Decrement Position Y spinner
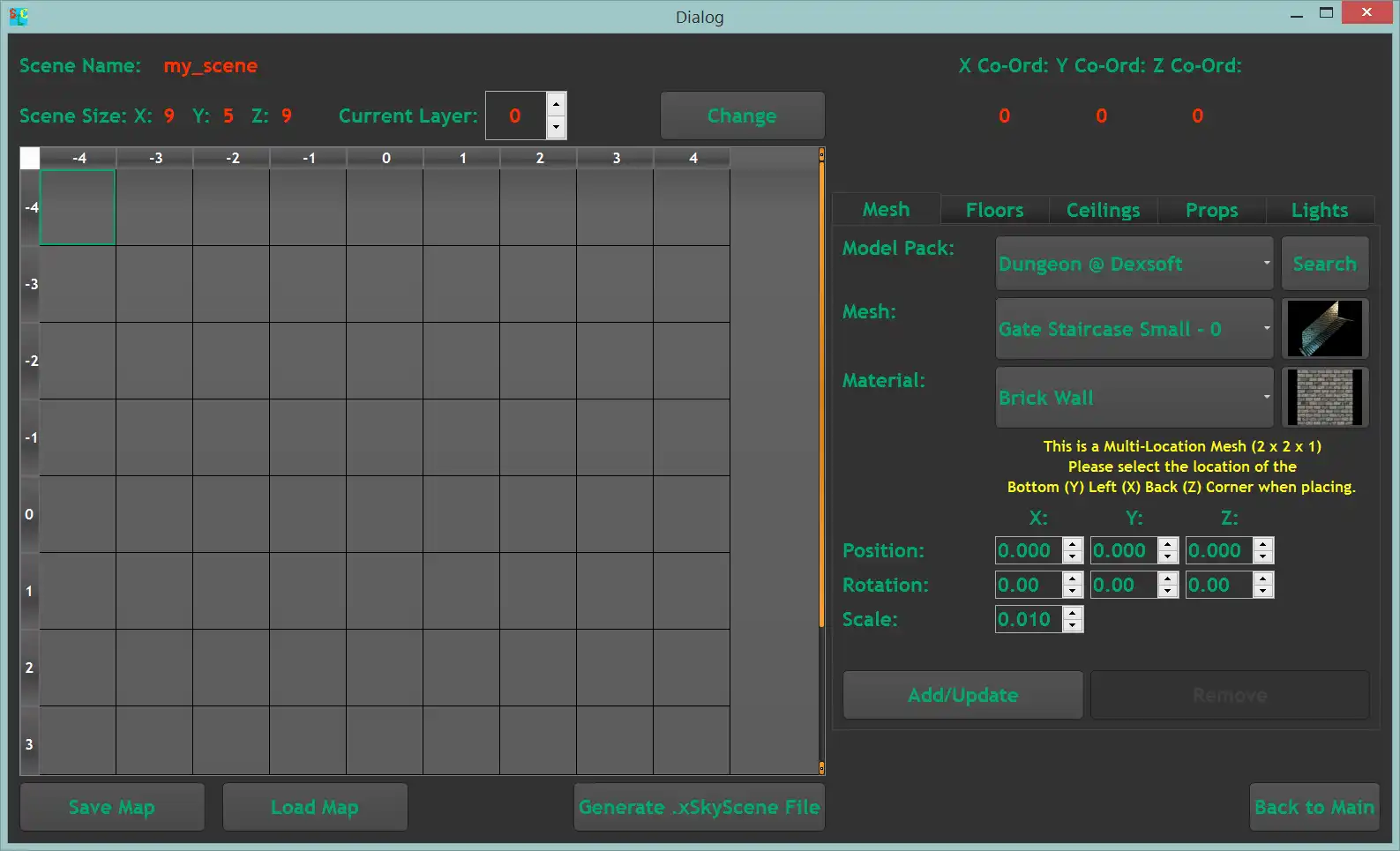 coord(1168,556)
